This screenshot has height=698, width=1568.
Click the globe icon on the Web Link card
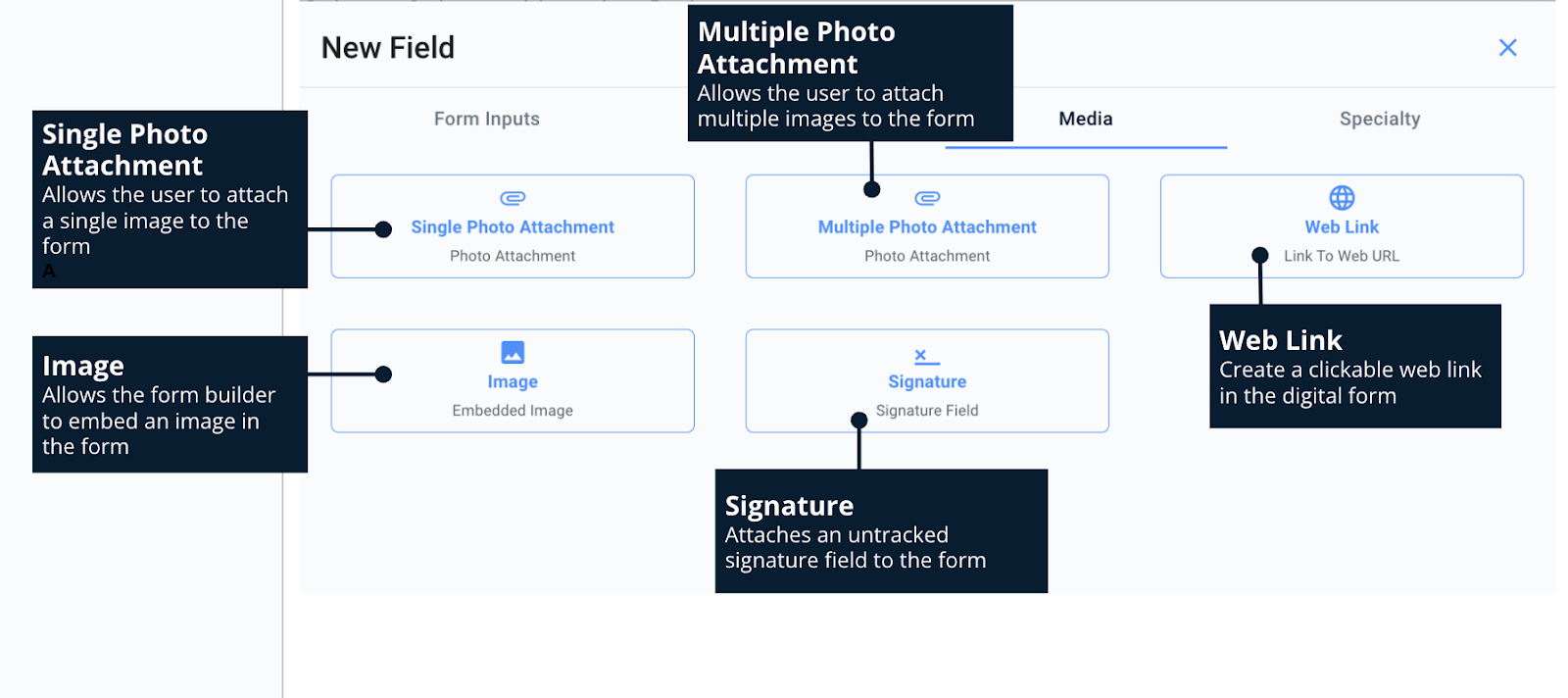coord(1341,196)
